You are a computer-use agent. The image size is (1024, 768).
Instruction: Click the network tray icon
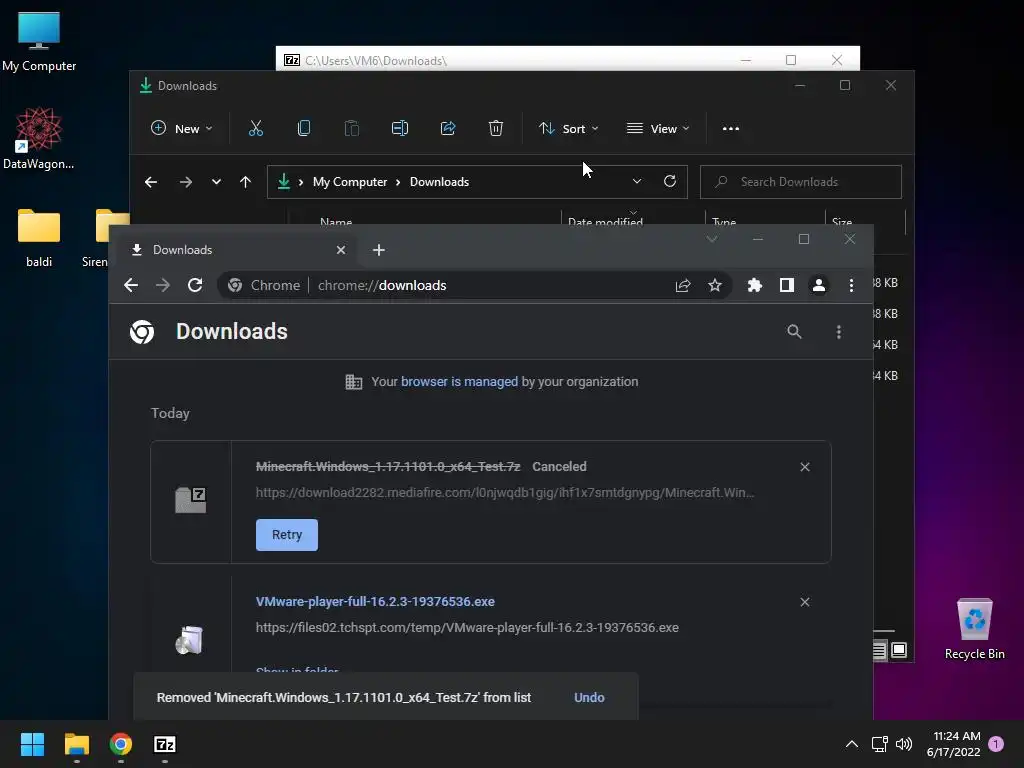pos(879,744)
